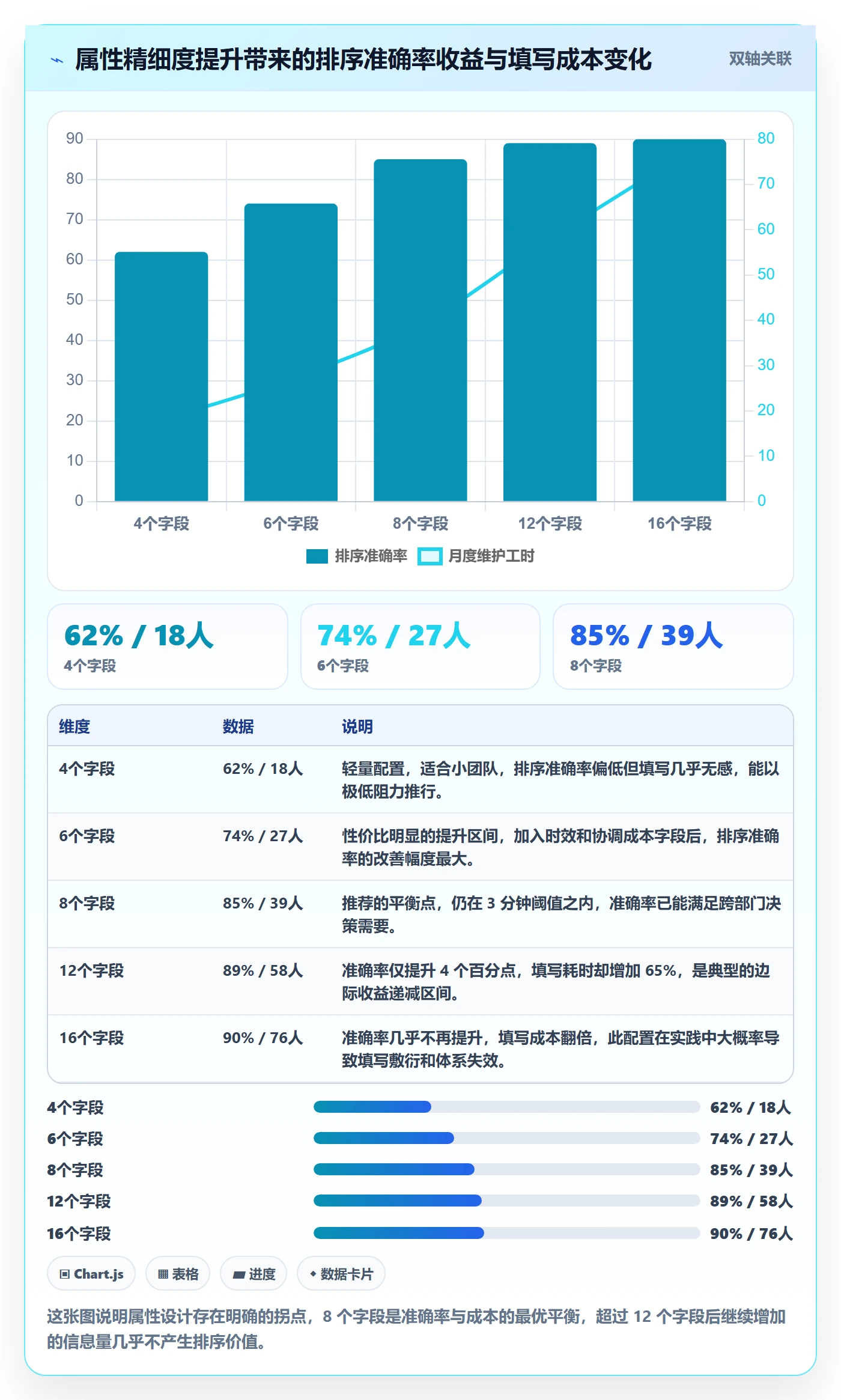Image resolution: width=841 pixels, height=1400 pixels.
Task: Click the chart bar for 8个字段
Action: point(421,330)
